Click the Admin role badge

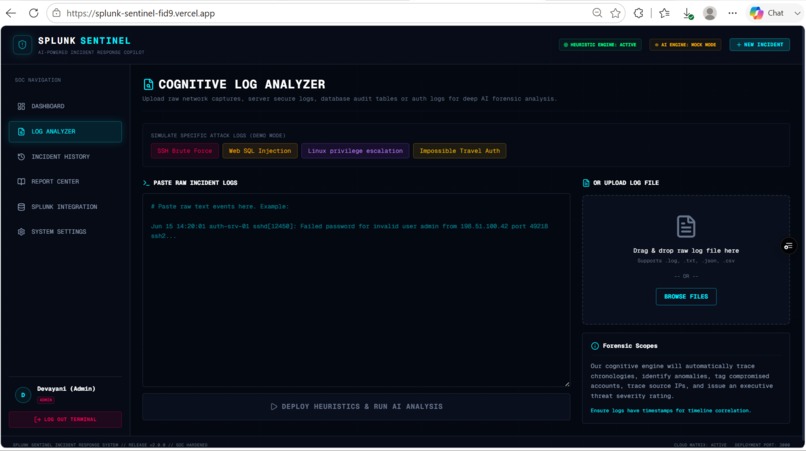click(x=46, y=400)
